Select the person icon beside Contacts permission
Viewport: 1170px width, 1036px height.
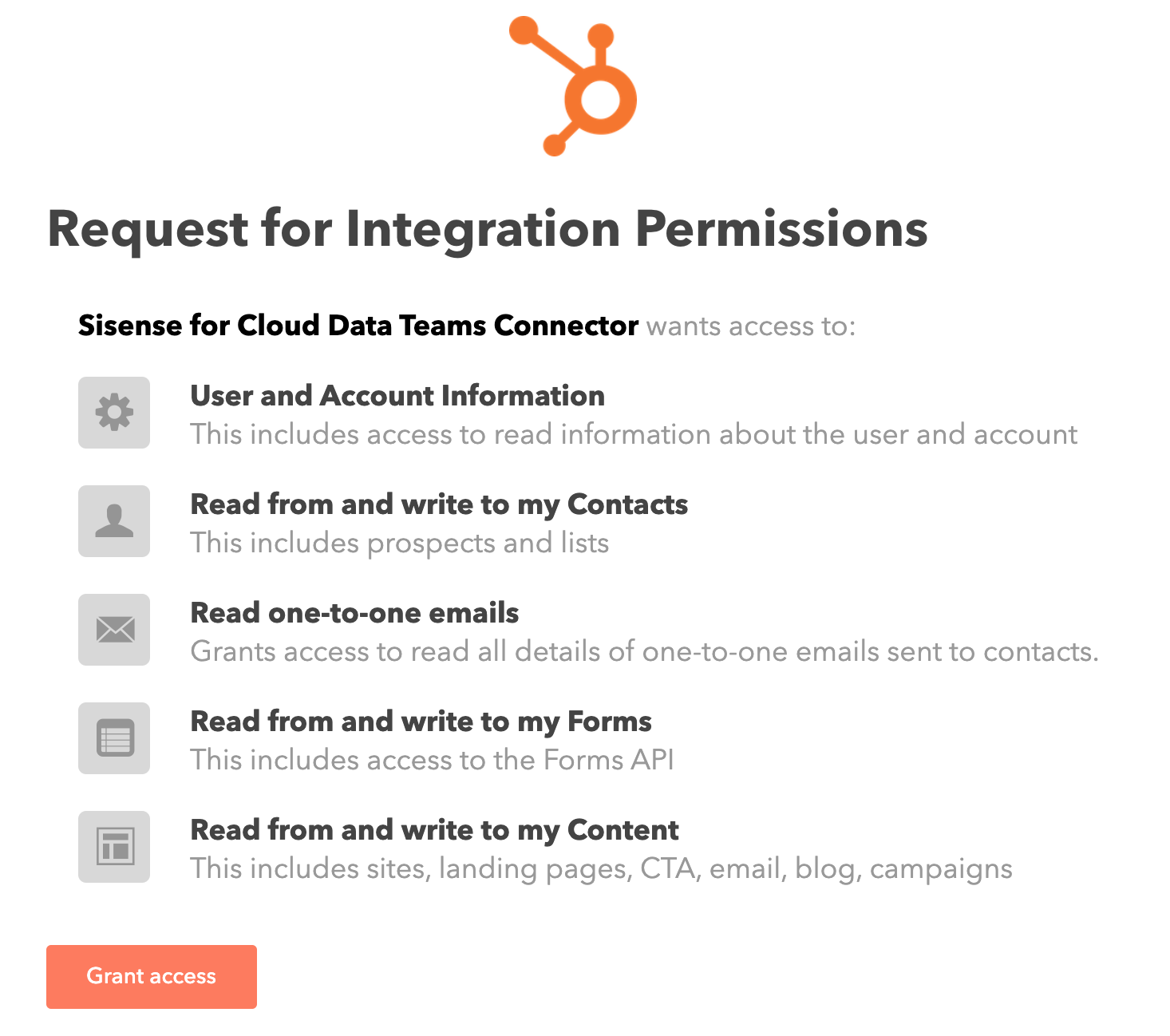114,521
